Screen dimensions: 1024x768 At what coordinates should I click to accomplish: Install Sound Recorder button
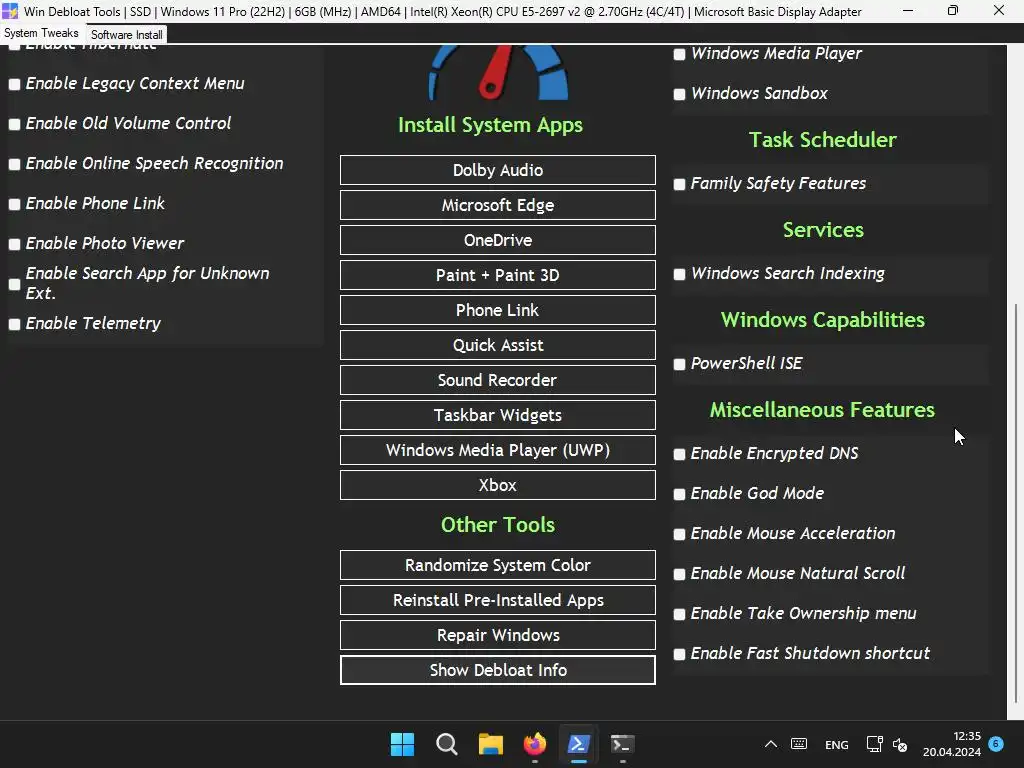(498, 380)
